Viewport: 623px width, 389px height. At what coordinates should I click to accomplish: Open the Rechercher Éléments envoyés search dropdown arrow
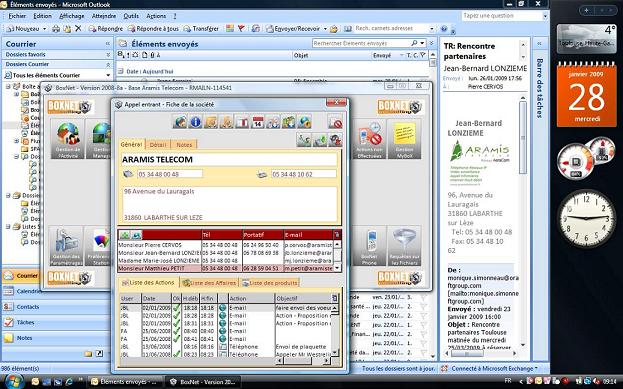422,43
